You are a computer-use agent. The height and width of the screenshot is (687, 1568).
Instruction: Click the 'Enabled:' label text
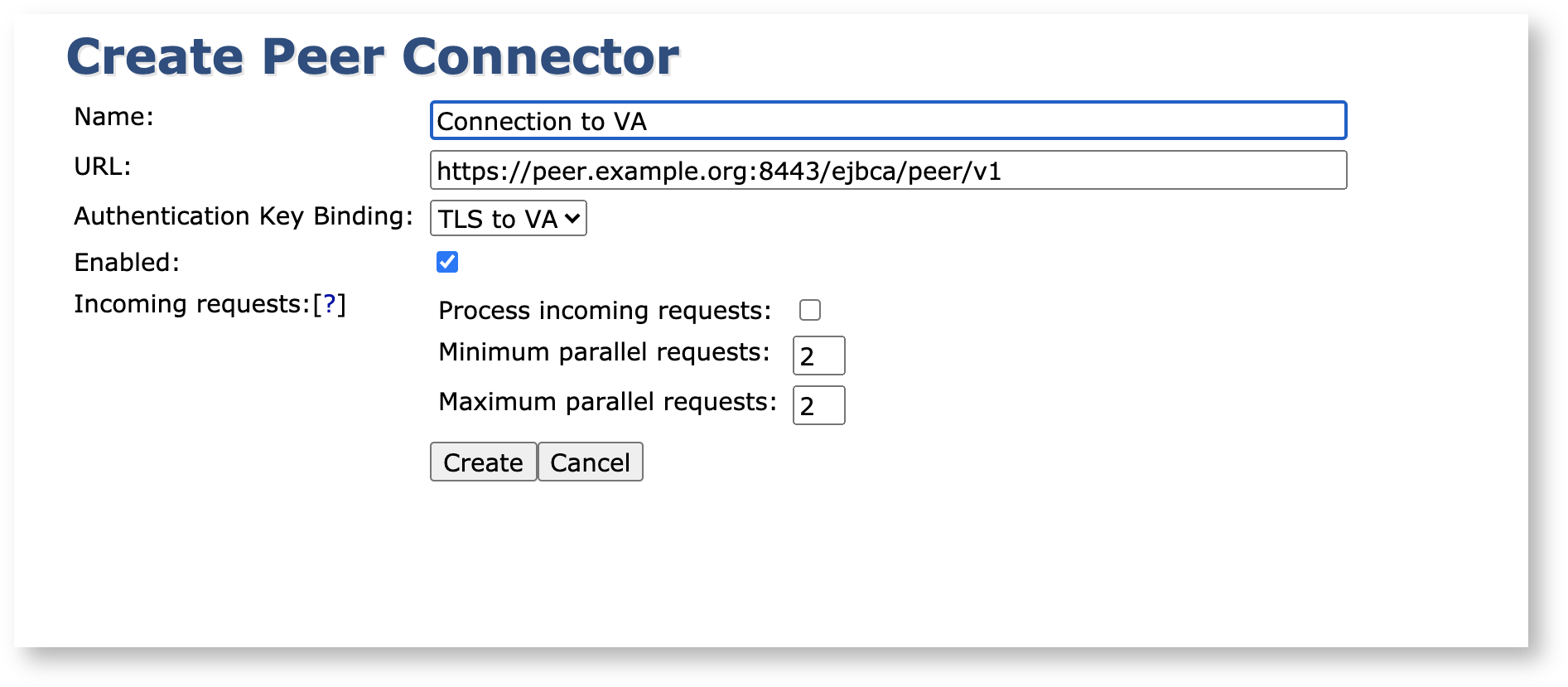[127, 263]
